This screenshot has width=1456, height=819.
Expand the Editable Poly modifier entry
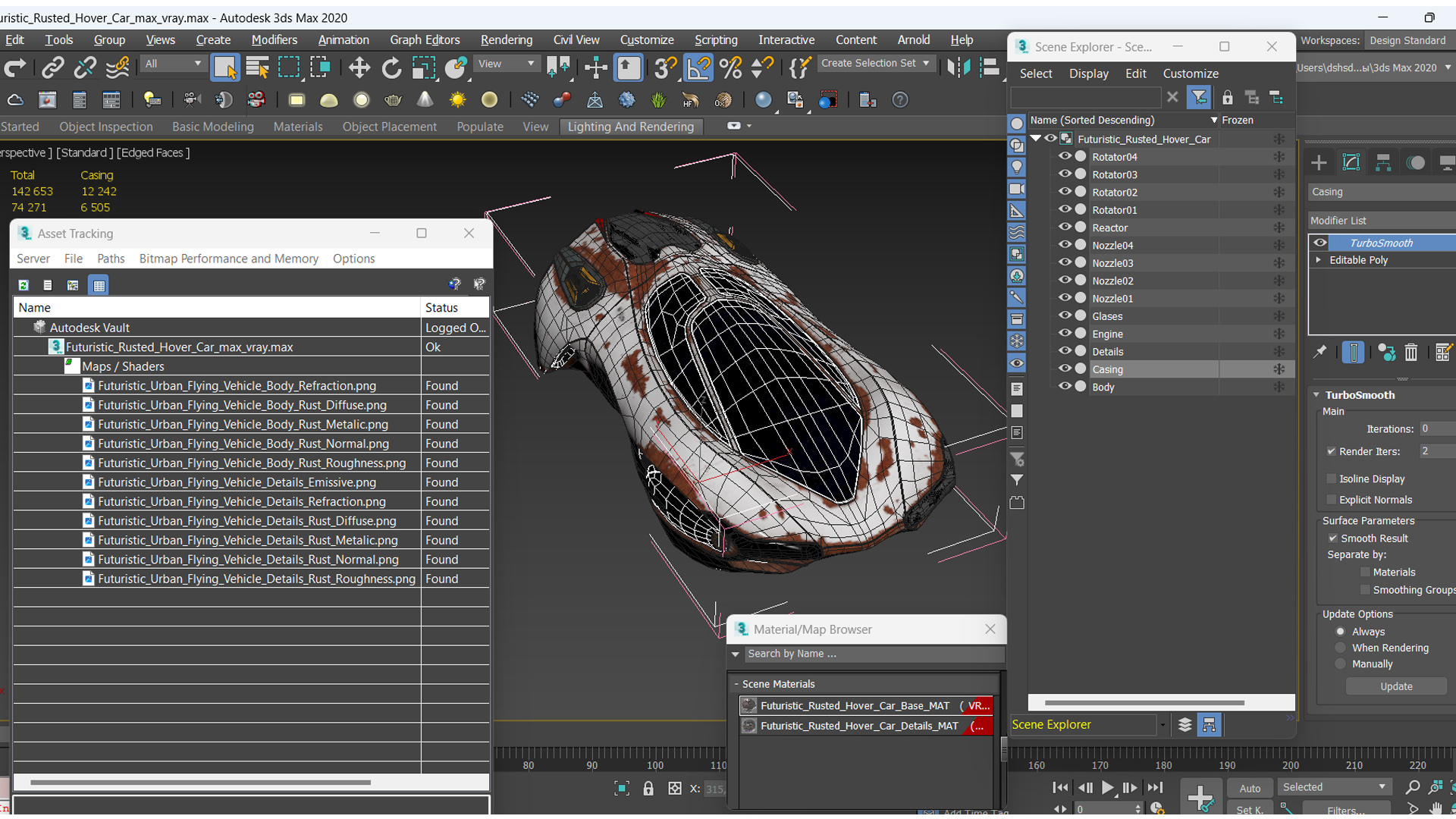[x=1319, y=260]
